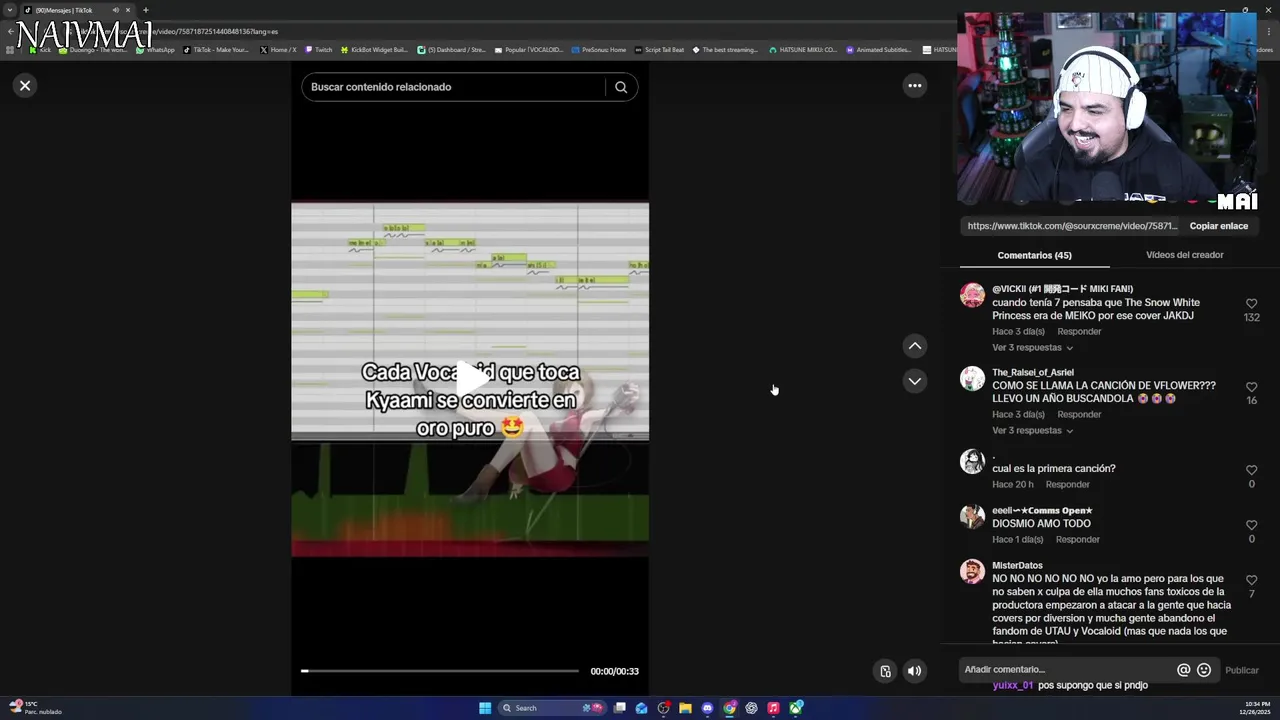1280x720 pixels.
Task: Go to next video with down chevron
Action: coord(914,381)
